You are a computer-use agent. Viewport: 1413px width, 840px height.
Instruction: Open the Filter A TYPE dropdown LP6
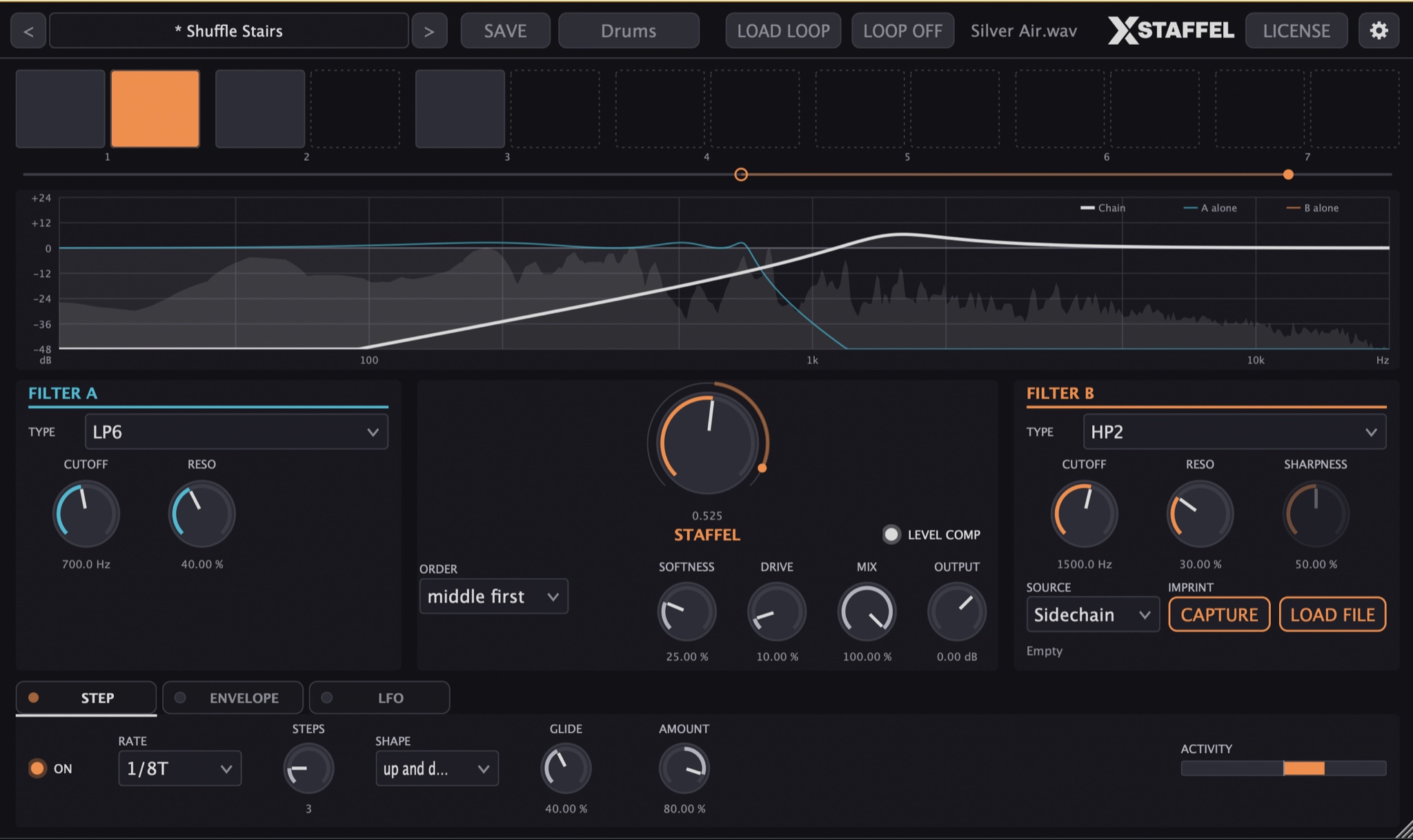236,432
